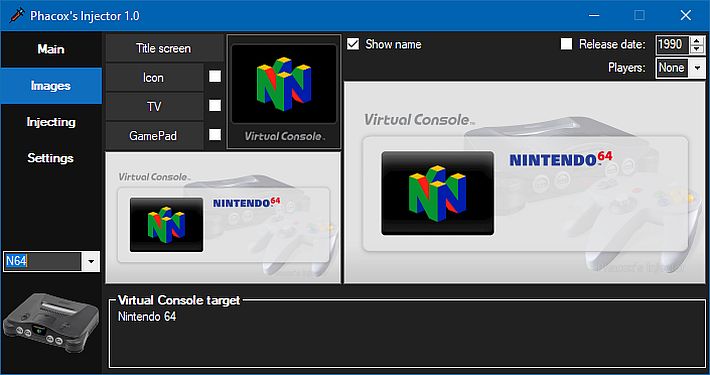Click the 'Virtual Console target' group label
The image size is (710, 375).
tap(179, 300)
